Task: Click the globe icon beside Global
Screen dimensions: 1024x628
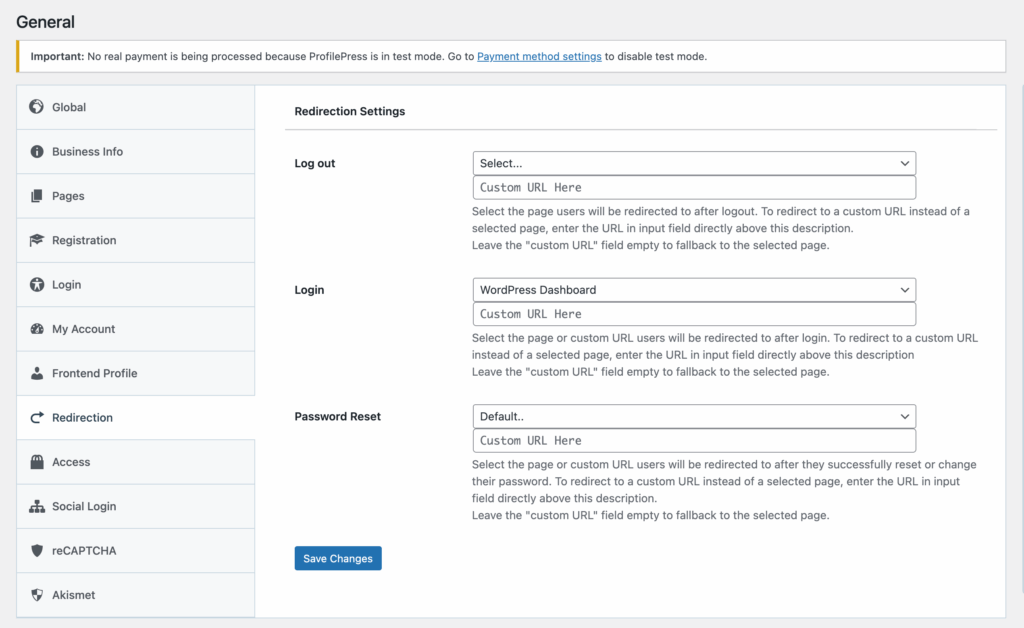Action: 35,107
